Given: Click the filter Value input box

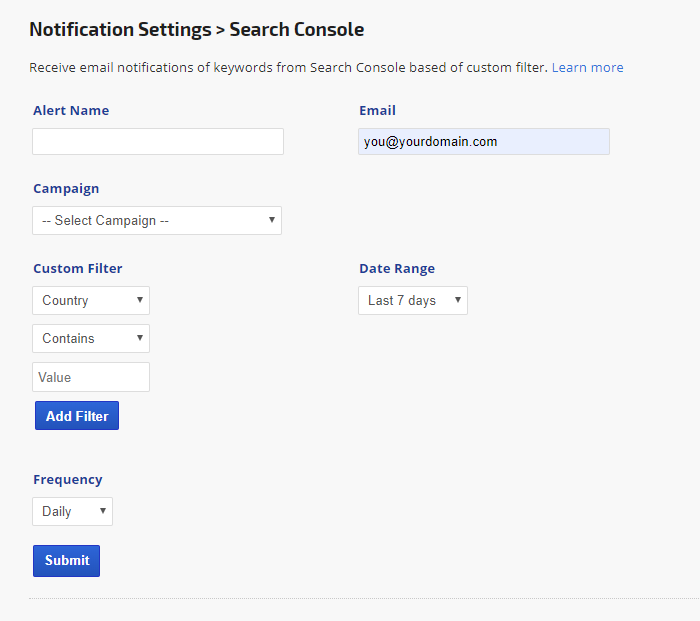Looking at the screenshot, I should point(91,377).
